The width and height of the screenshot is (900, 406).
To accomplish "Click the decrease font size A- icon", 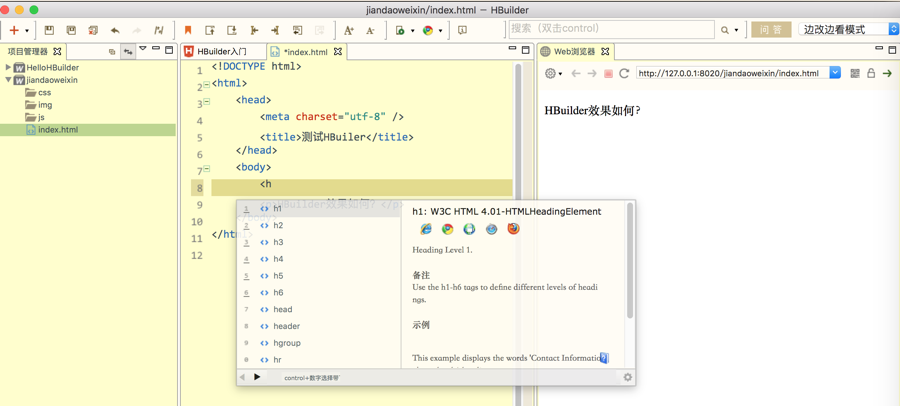I will click(x=370, y=30).
